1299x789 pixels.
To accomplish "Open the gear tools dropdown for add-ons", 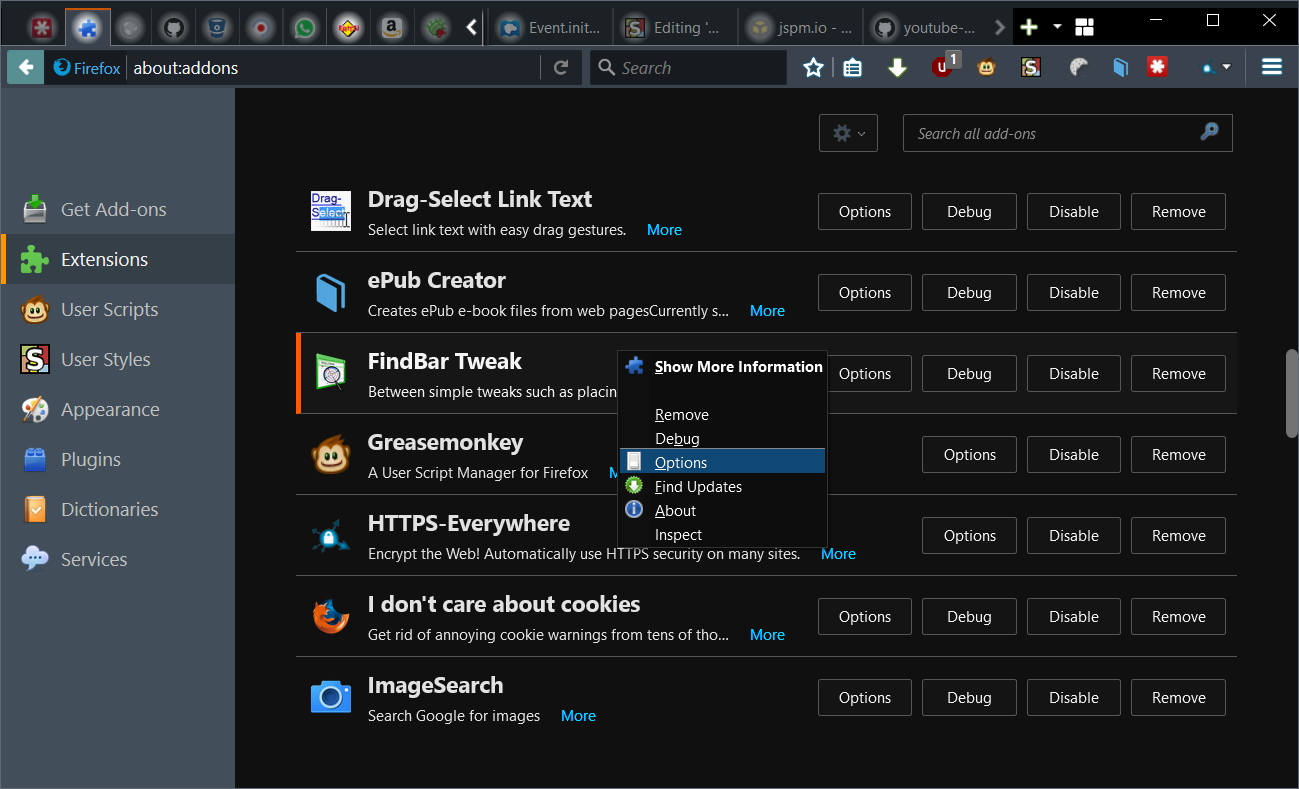I will [x=848, y=133].
